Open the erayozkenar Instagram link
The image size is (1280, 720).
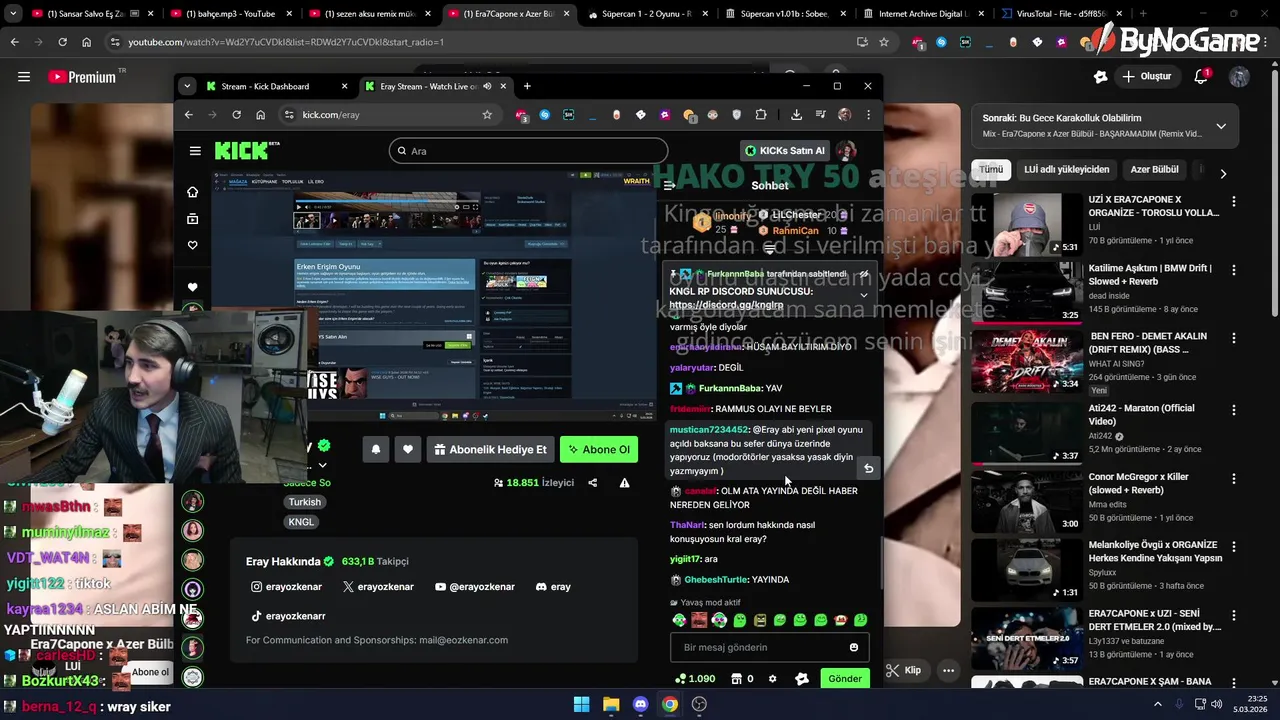click(286, 587)
